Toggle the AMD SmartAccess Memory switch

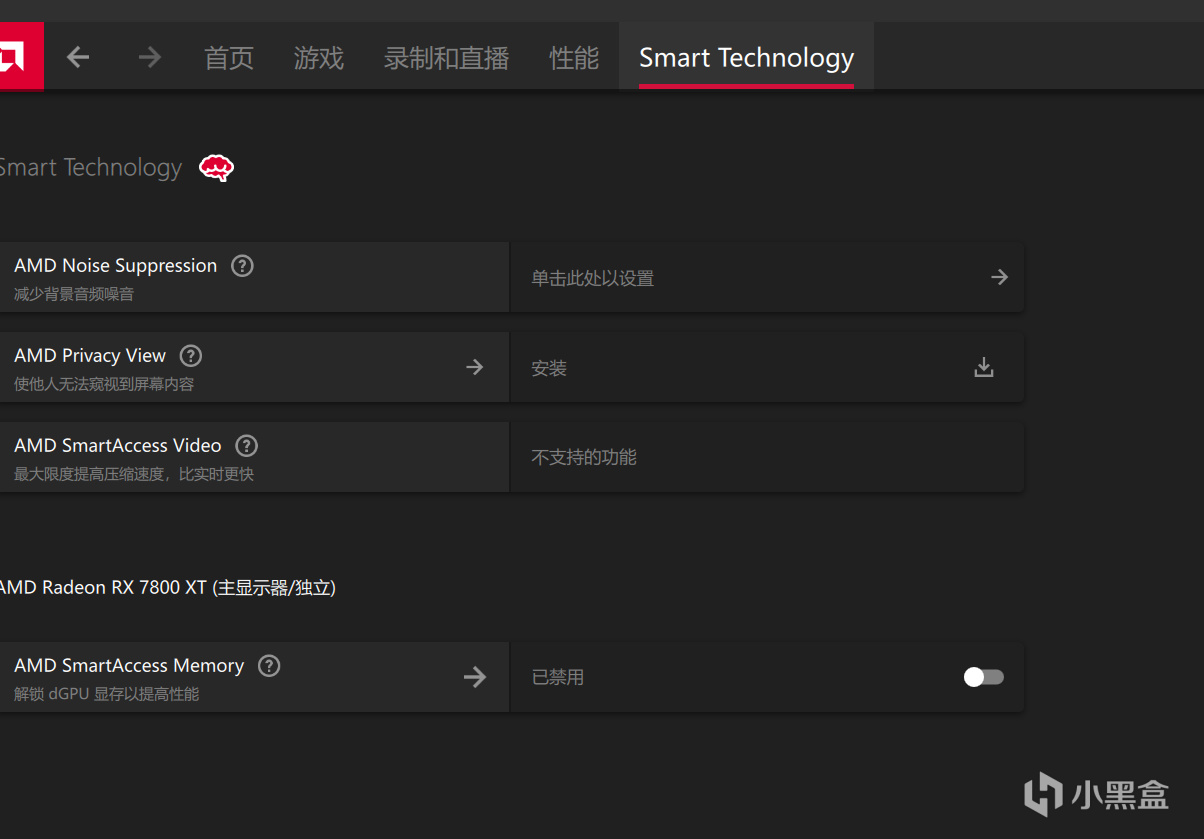click(984, 677)
